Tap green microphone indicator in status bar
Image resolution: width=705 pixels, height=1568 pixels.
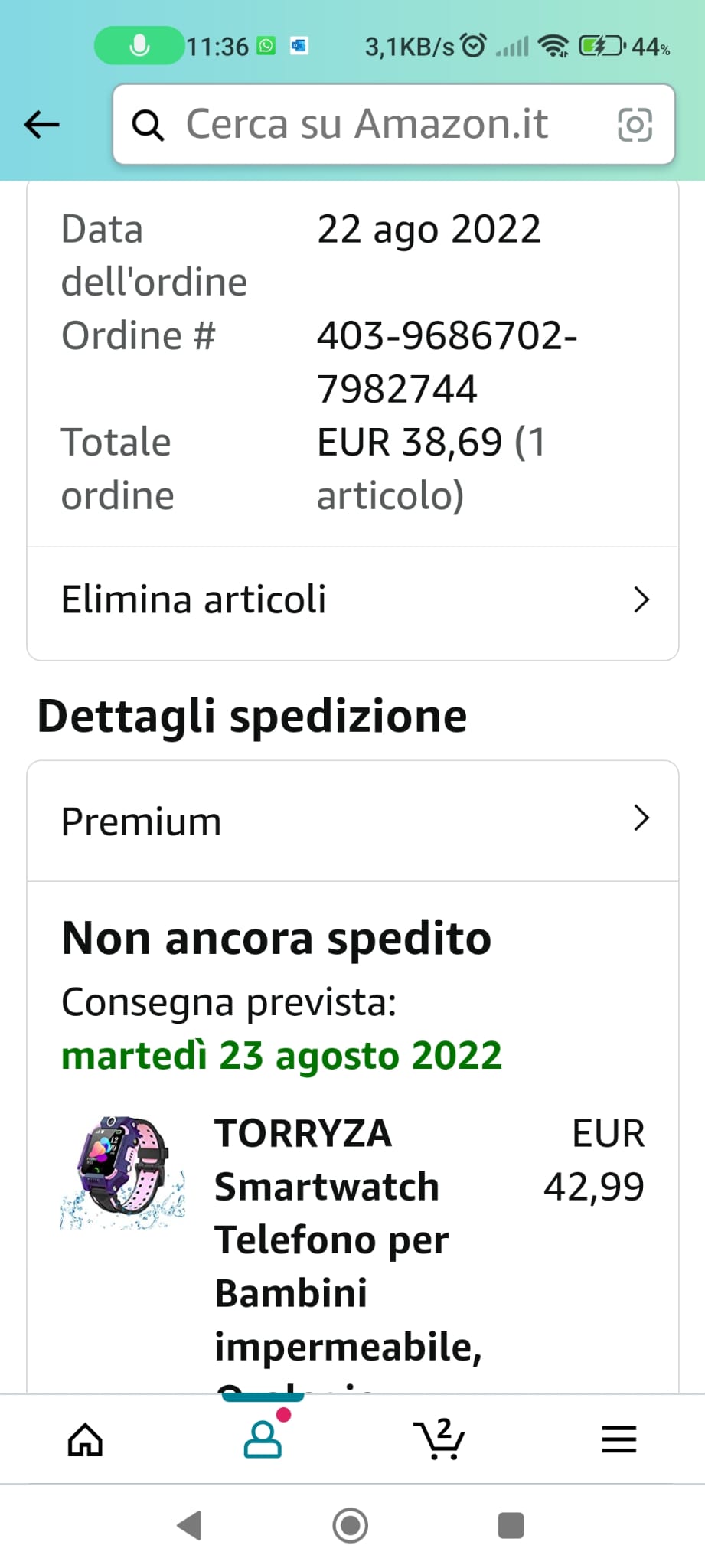pyautogui.click(x=139, y=46)
